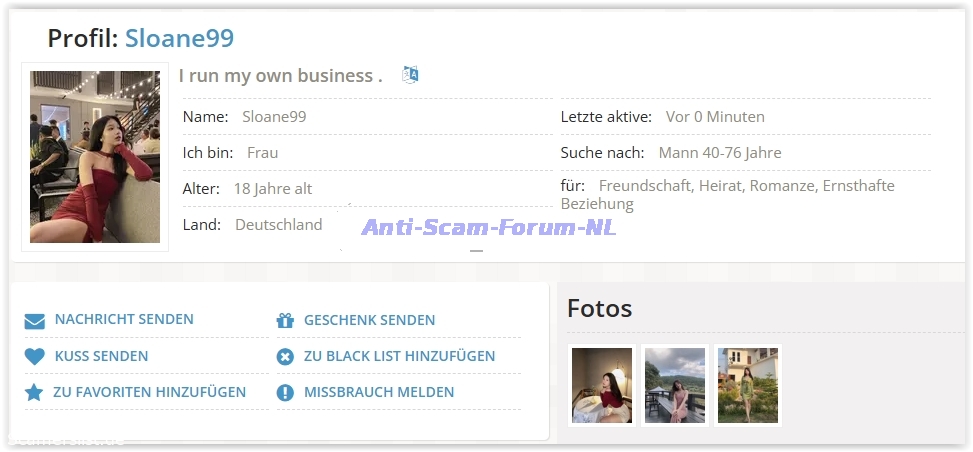Click the exclamation mark report icon
Image resolution: width=973 pixels, height=452 pixels.
click(285, 393)
